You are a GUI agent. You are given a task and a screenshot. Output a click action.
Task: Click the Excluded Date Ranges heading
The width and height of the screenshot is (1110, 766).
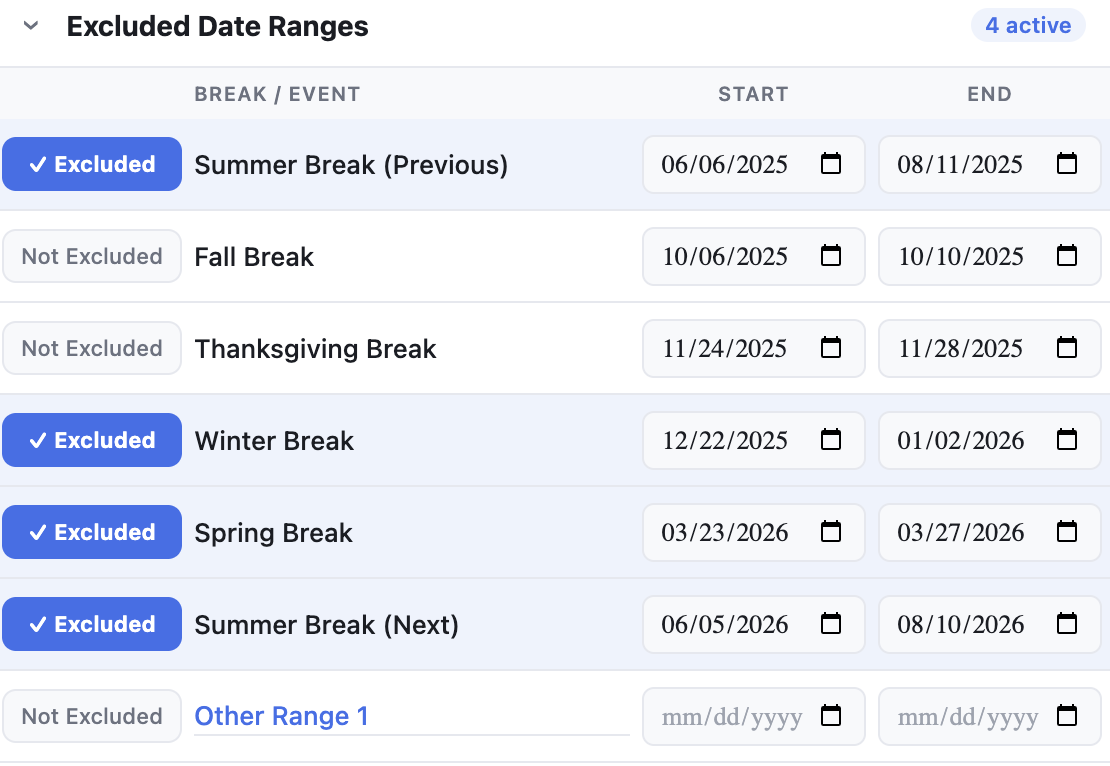(x=218, y=26)
